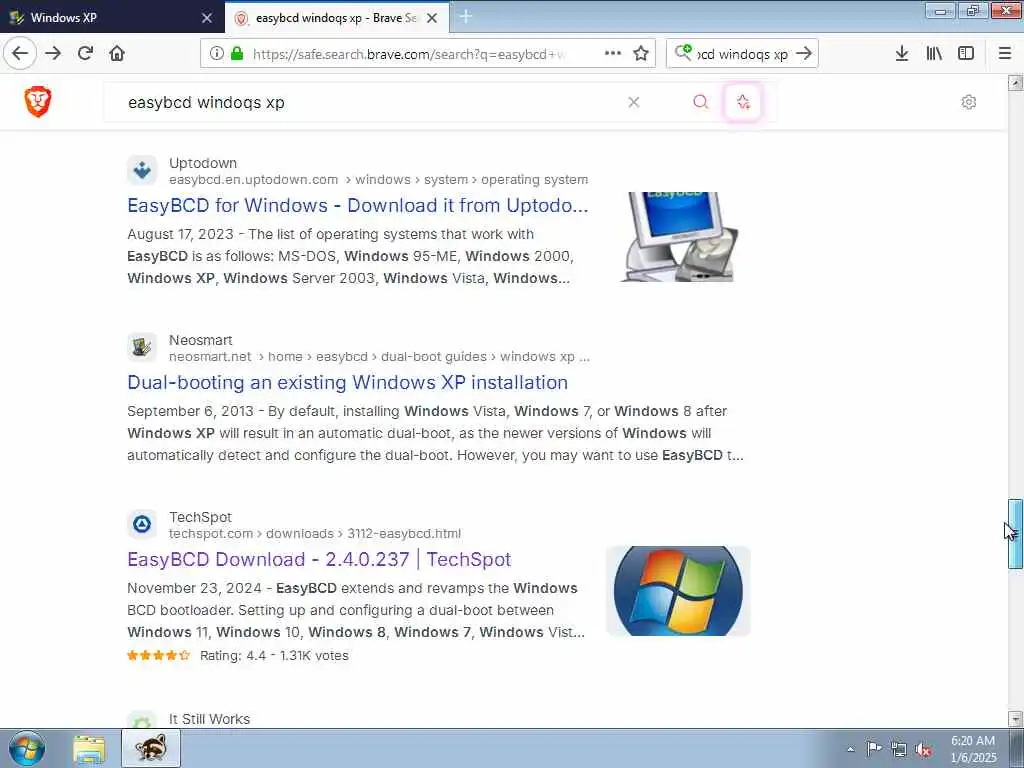The height and width of the screenshot is (768, 1024).
Task: Open page actions three-dot menu
Action: coord(613,54)
